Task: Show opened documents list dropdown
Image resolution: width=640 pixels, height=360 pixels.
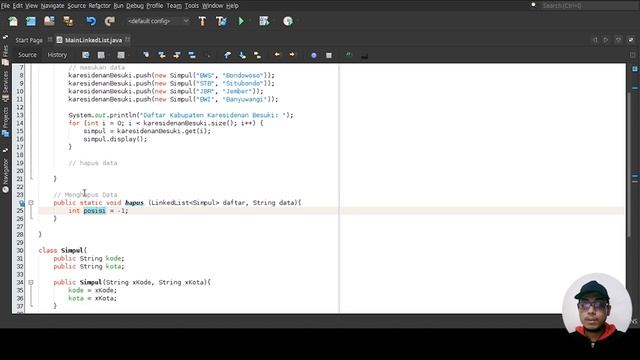Action: [618, 40]
